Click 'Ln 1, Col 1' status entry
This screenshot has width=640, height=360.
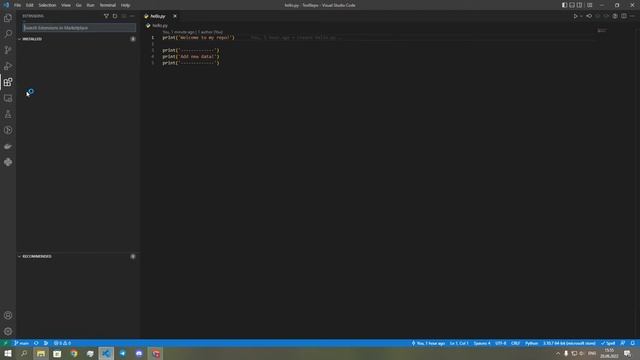459,343
